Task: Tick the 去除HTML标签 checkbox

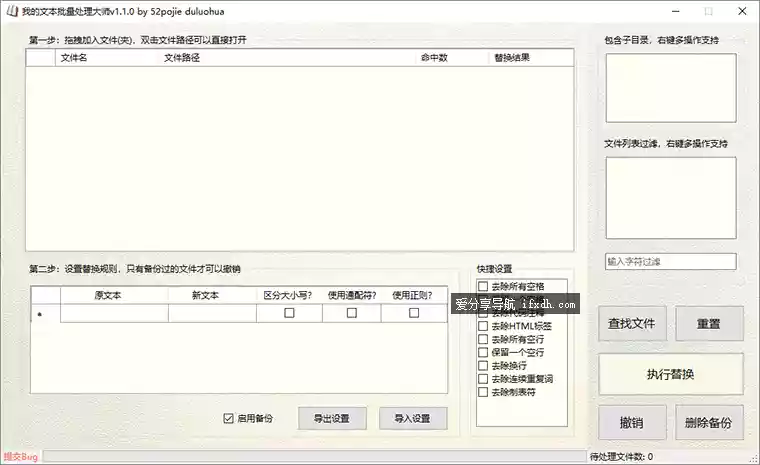Action: tap(483, 326)
